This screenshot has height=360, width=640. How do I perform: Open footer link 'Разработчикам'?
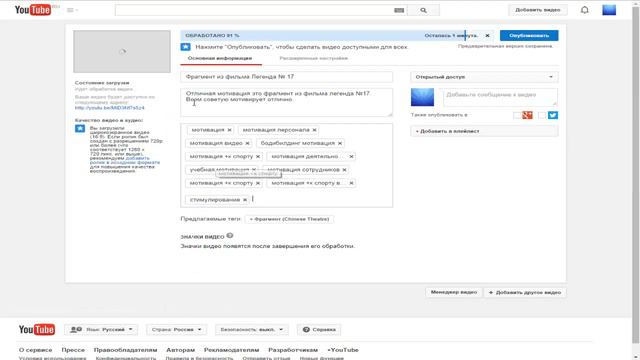293,350
